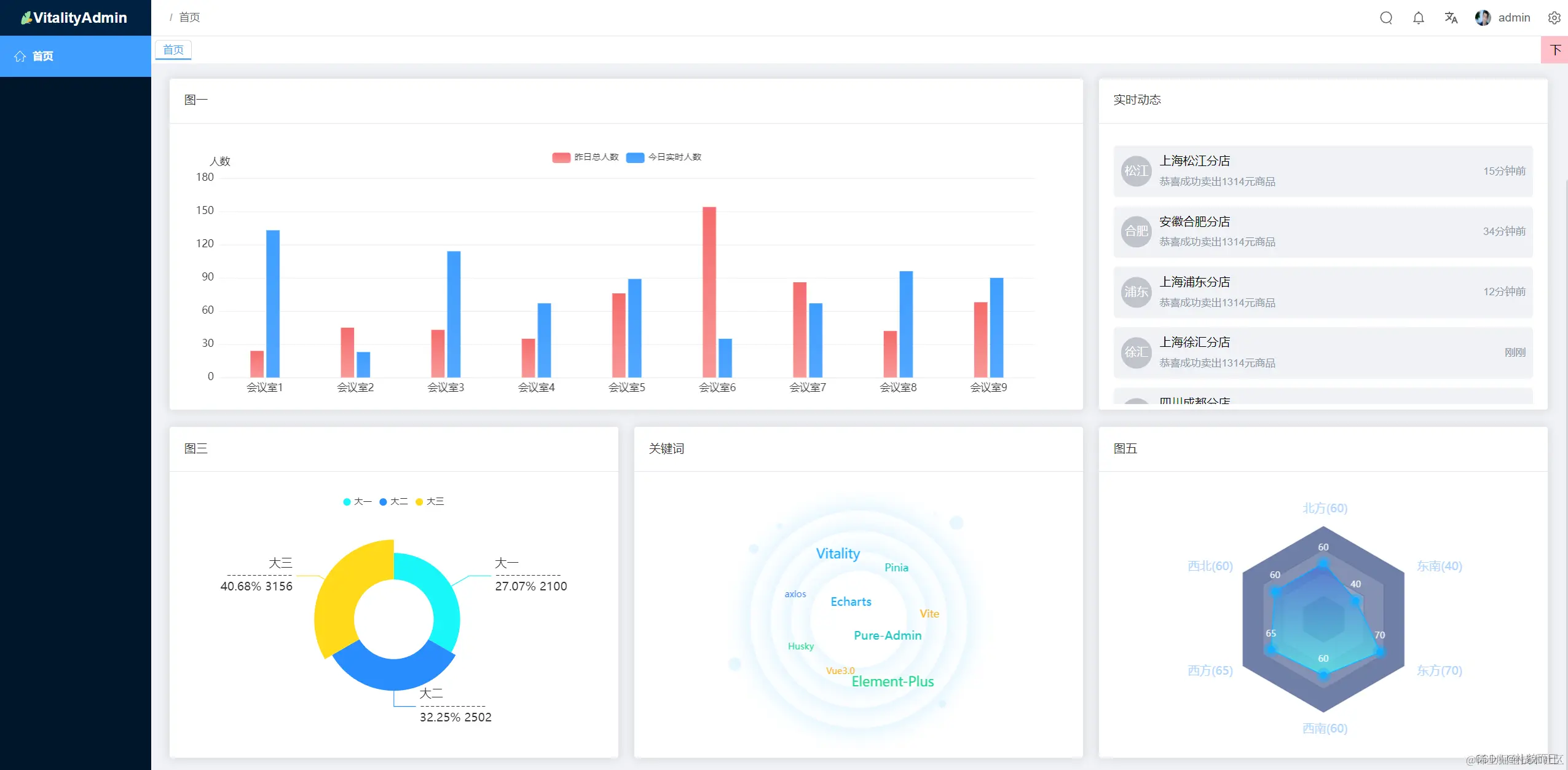Click the 松江 store avatar
This screenshot has height=770, width=1568.
(x=1136, y=171)
